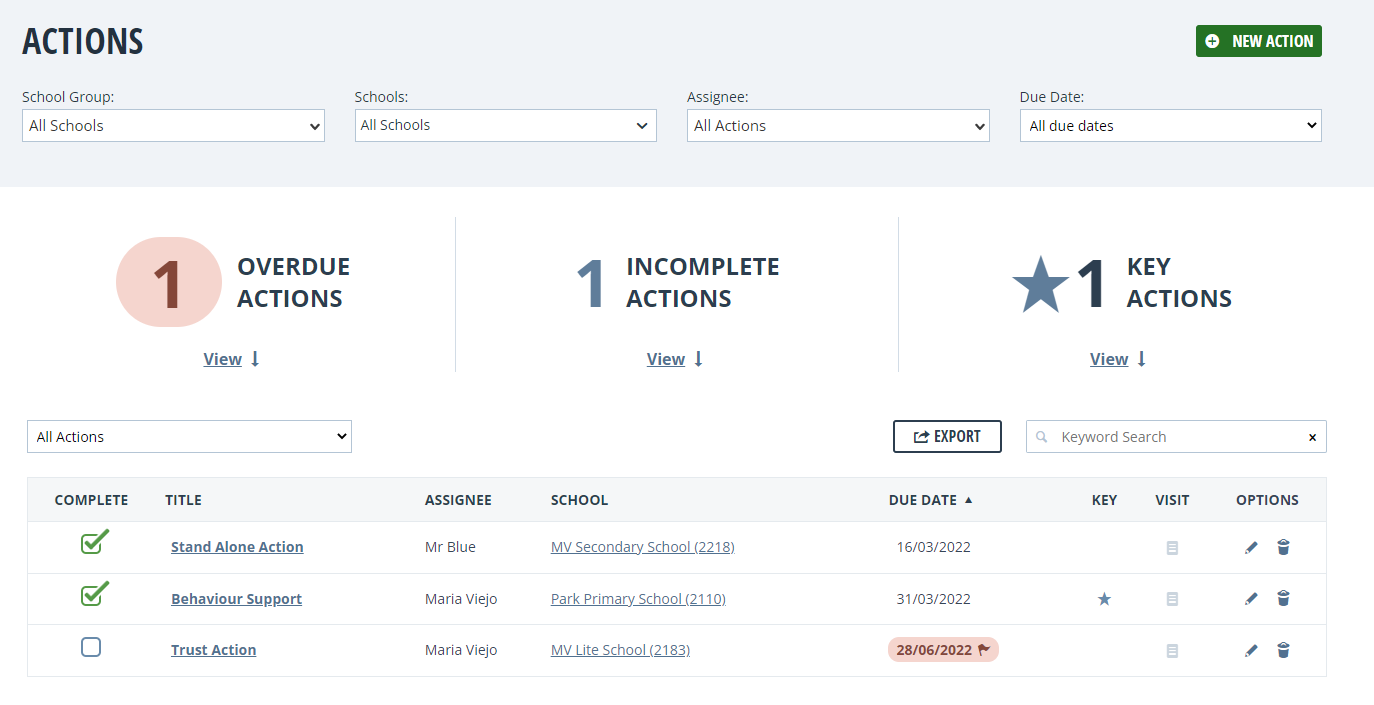Image resolution: width=1374 pixels, height=705 pixels.
Task: Click the key star icon on Behaviour Support row
Action: [x=1104, y=598]
